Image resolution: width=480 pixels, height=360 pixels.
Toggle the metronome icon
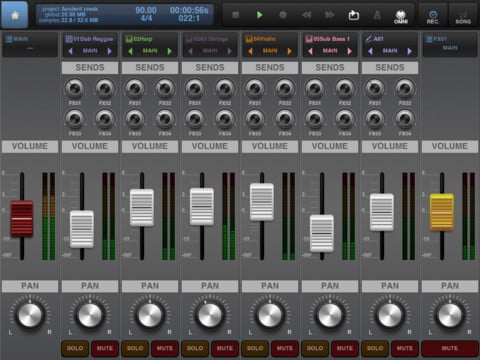click(x=377, y=15)
